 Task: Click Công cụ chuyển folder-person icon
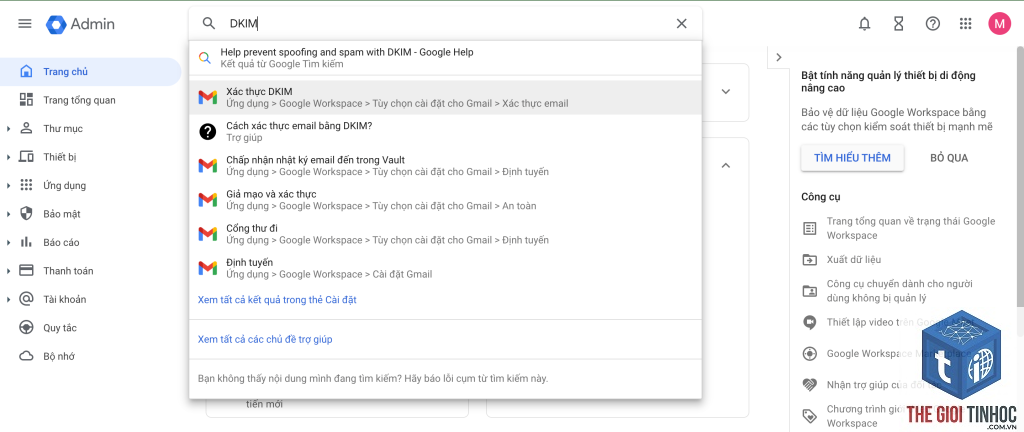(x=809, y=291)
